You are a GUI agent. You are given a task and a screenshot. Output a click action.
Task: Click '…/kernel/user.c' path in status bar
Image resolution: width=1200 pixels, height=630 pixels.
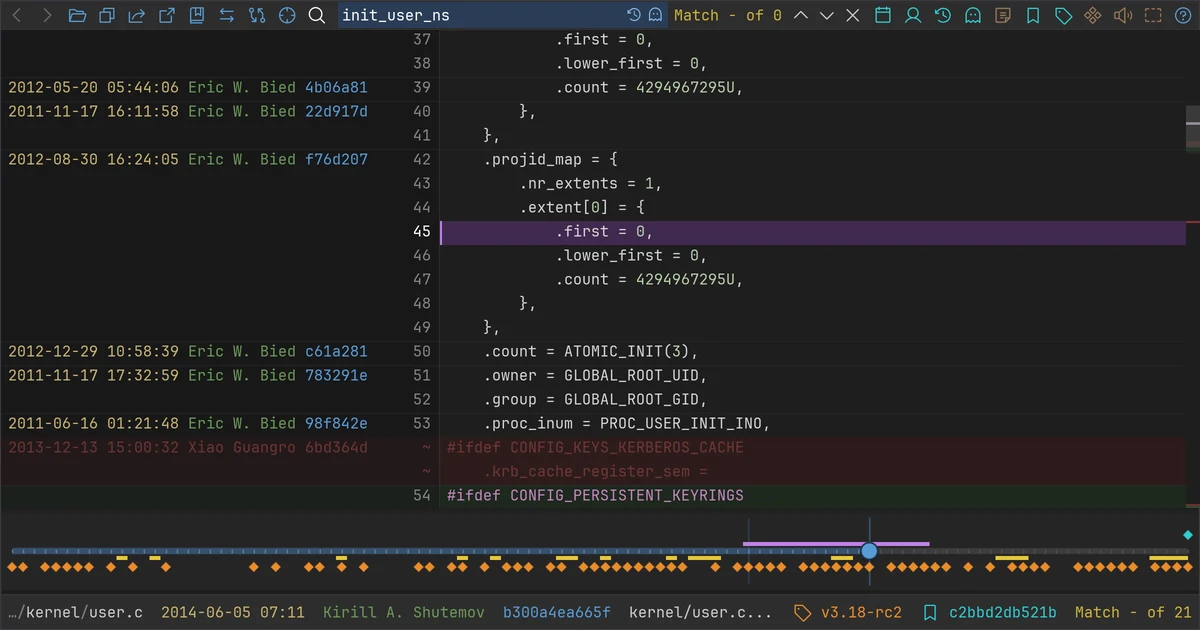tap(75, 612)
